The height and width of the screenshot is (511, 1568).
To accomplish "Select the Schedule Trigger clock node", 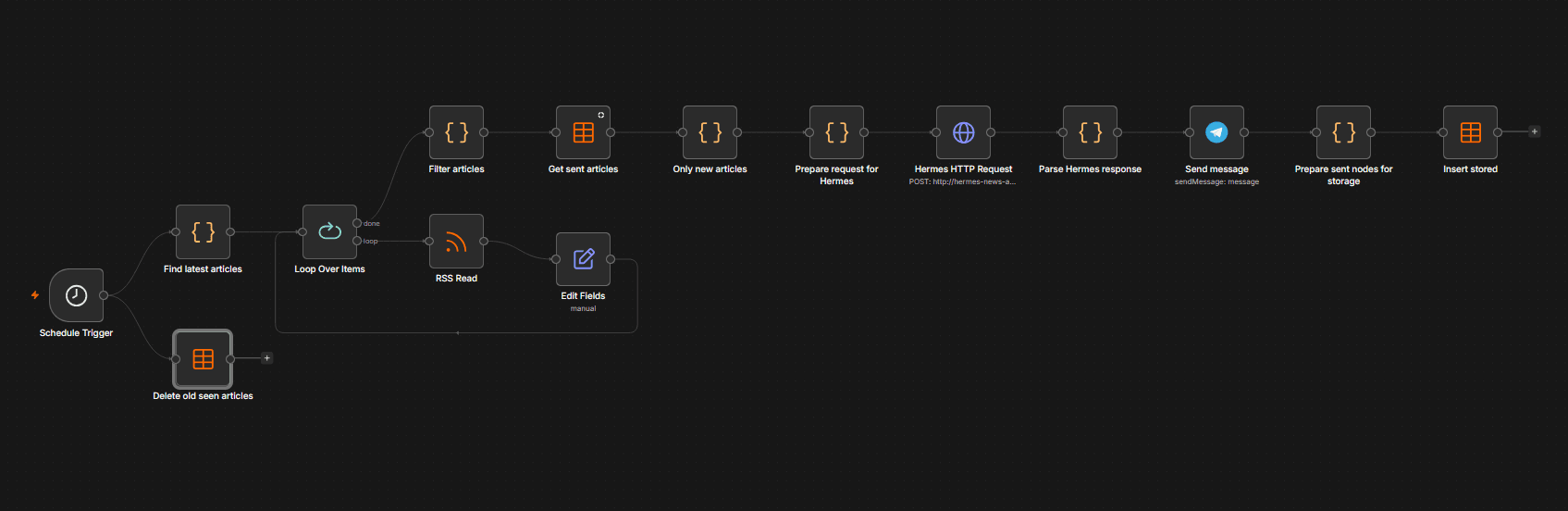I will coord(76,295).
